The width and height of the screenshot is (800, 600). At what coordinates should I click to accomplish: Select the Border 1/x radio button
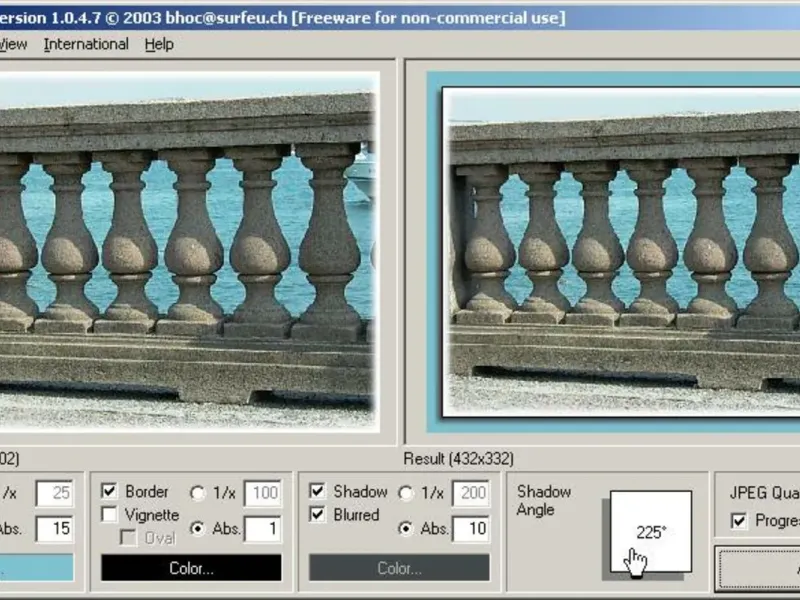pyautogui.click(x=197, y=493)
